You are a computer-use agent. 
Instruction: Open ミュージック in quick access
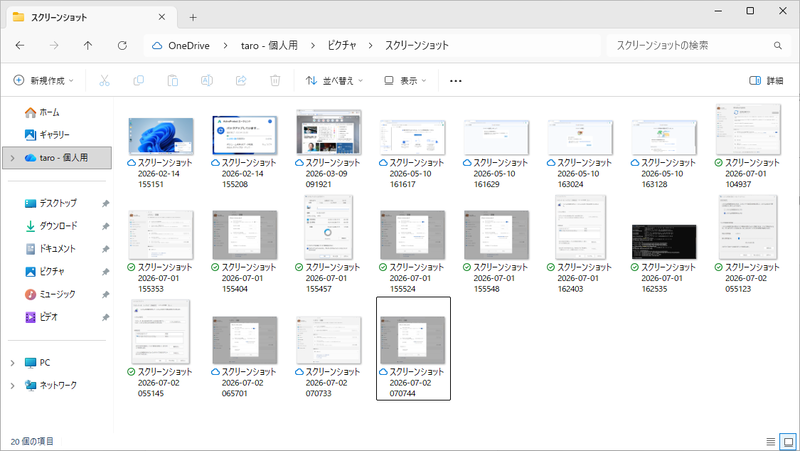(x=50, y=294)
